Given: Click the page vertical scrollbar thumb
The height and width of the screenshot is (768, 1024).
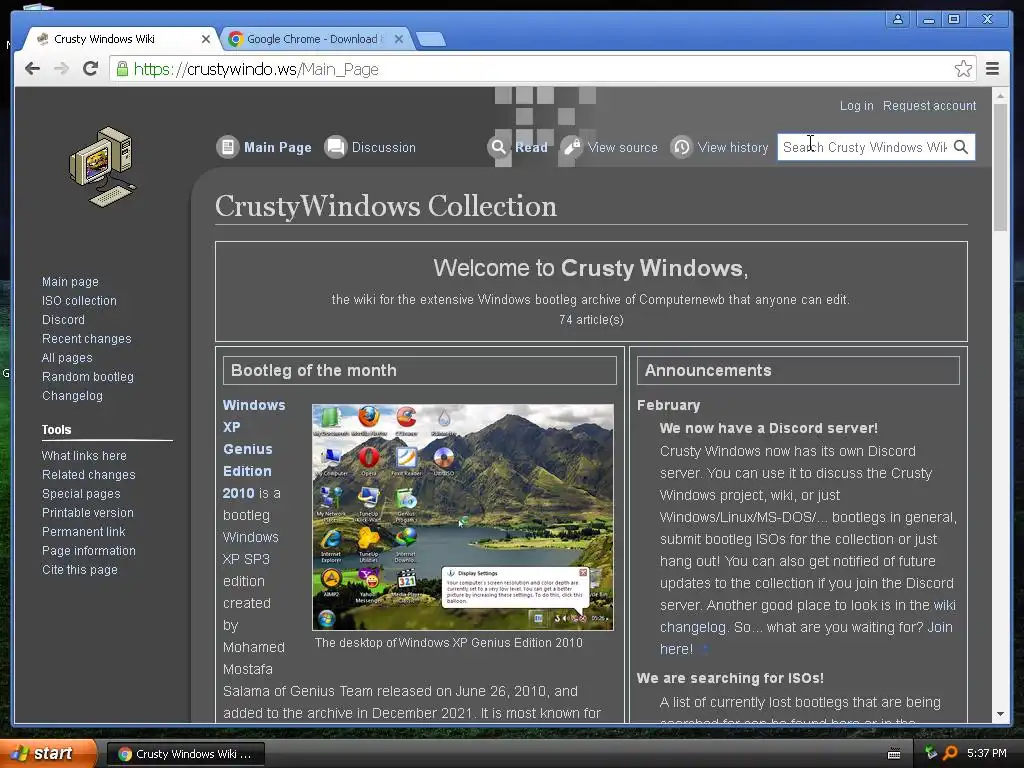Looking at the screenshot, I should pos(1000,167).
